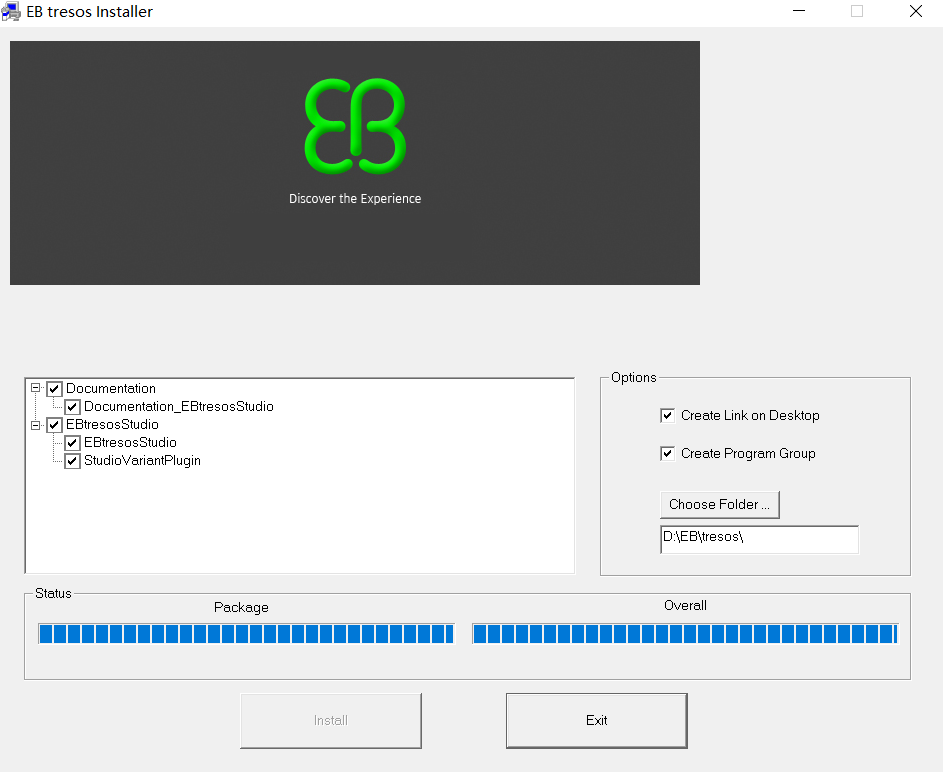Select the Documentation_EBtresosStudio tree item label
943x772 pixels.
[178, 407]
